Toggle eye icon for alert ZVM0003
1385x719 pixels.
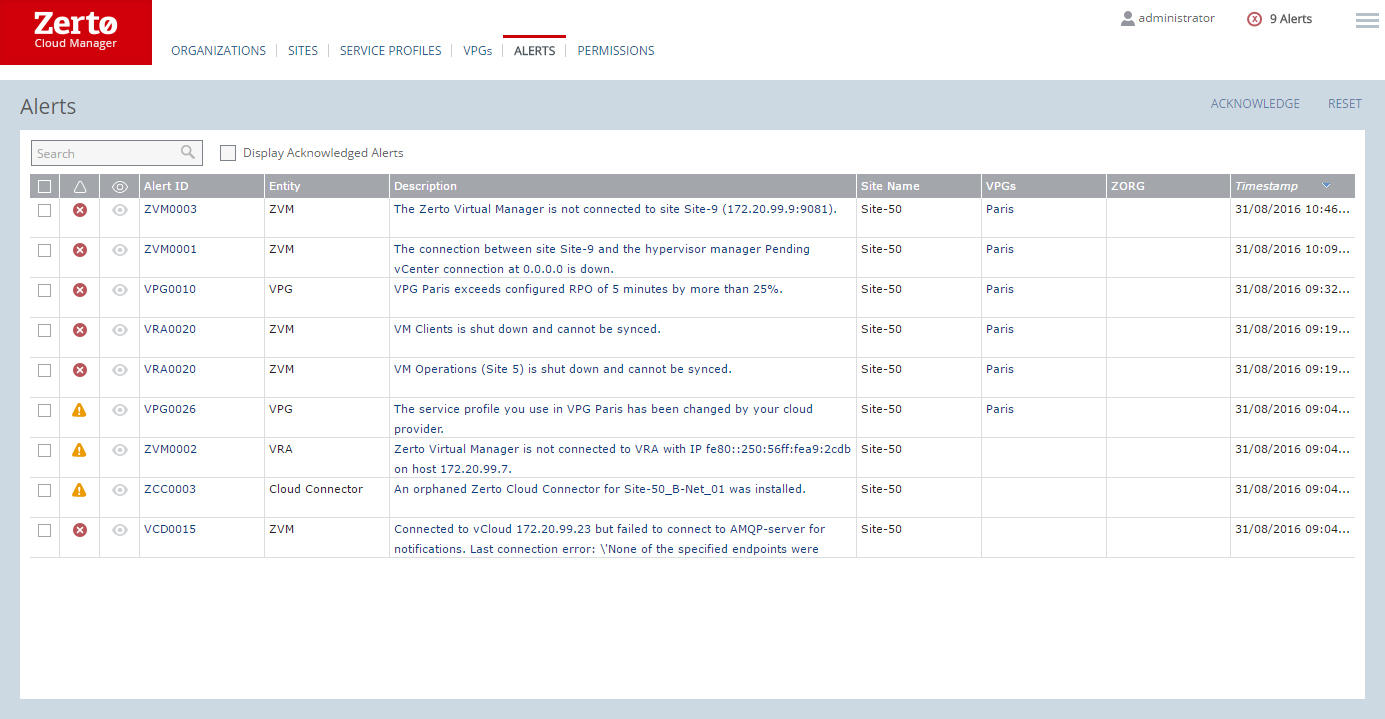[120, 210]
